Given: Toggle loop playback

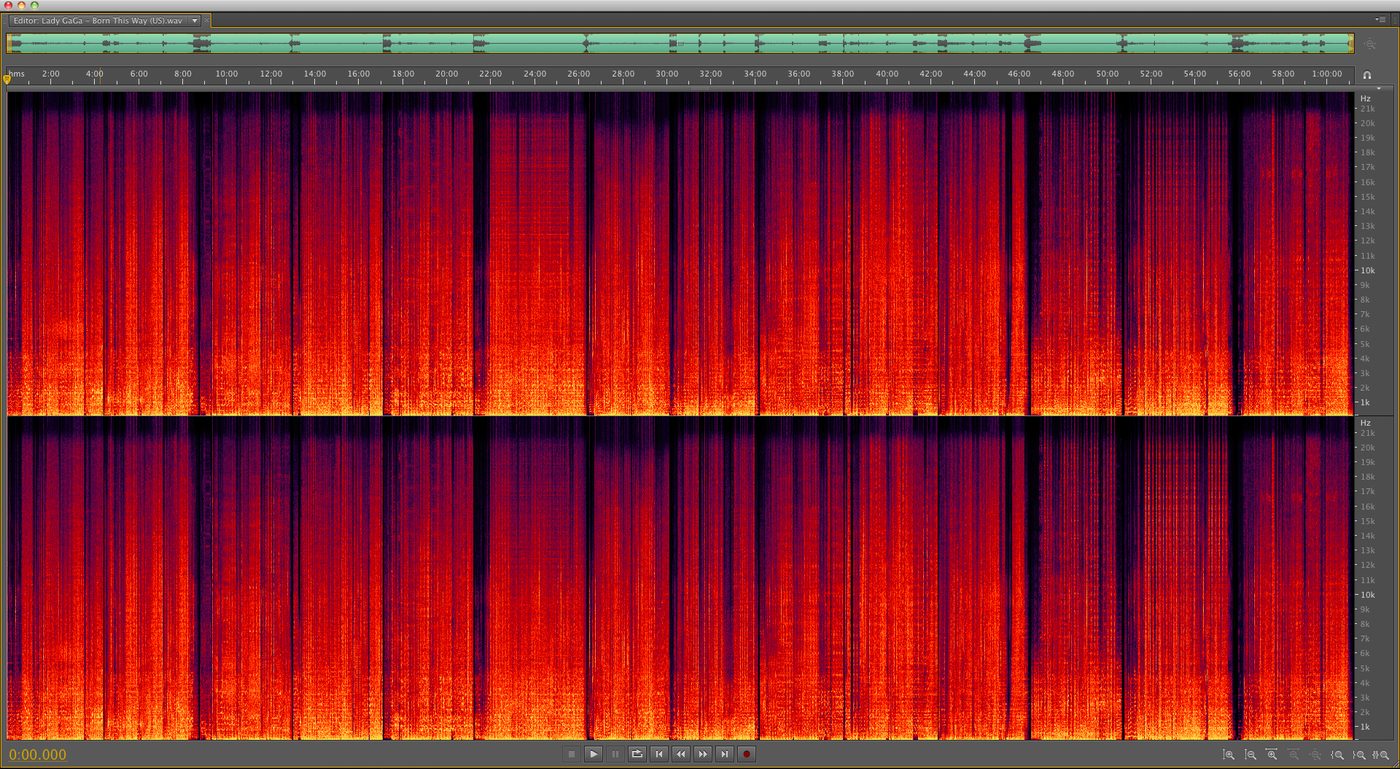Looking at the screenshot, I should point(637,754).
